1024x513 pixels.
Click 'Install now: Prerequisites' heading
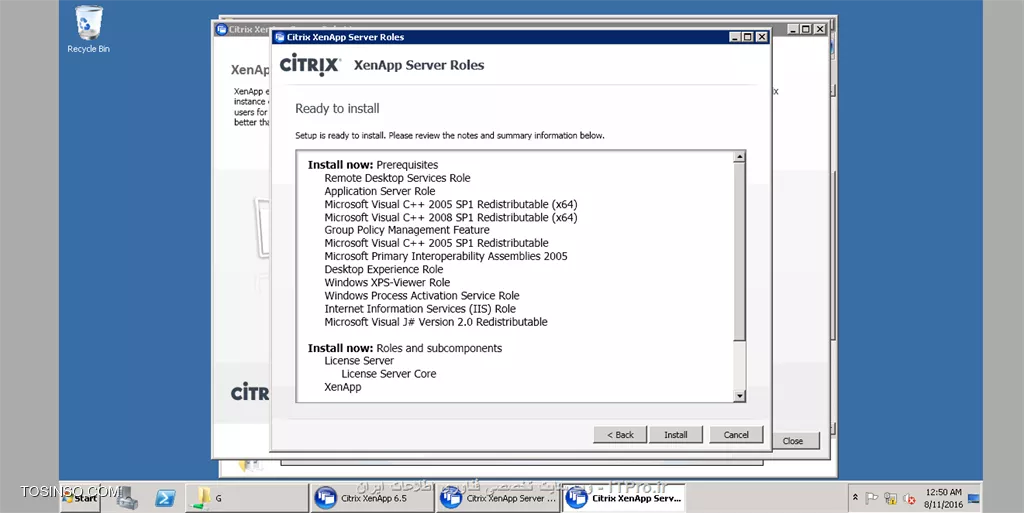click(x=373, y=165)
